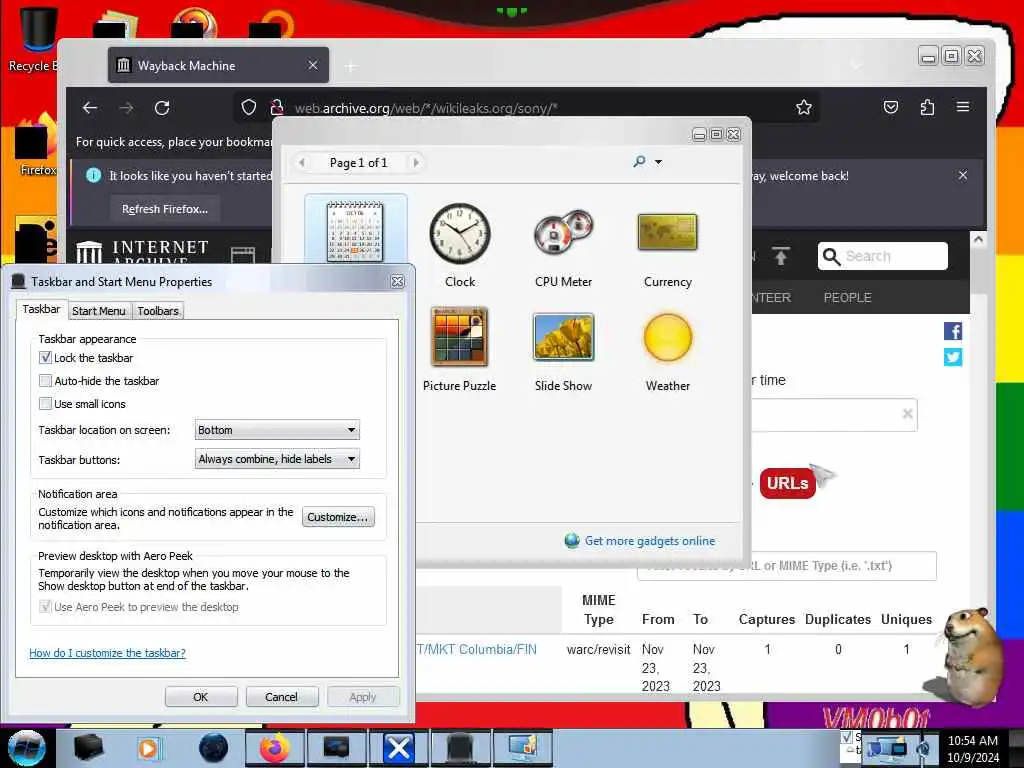The height and width of the screenshot is (768, 1024).
Task: Enable Use small icons
Action: tap(45, 404)
